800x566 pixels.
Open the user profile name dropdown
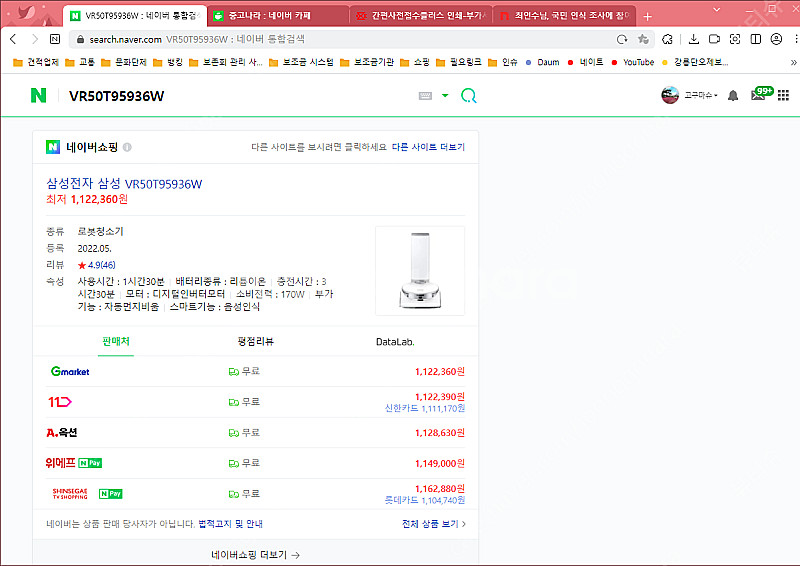(701, 95)
